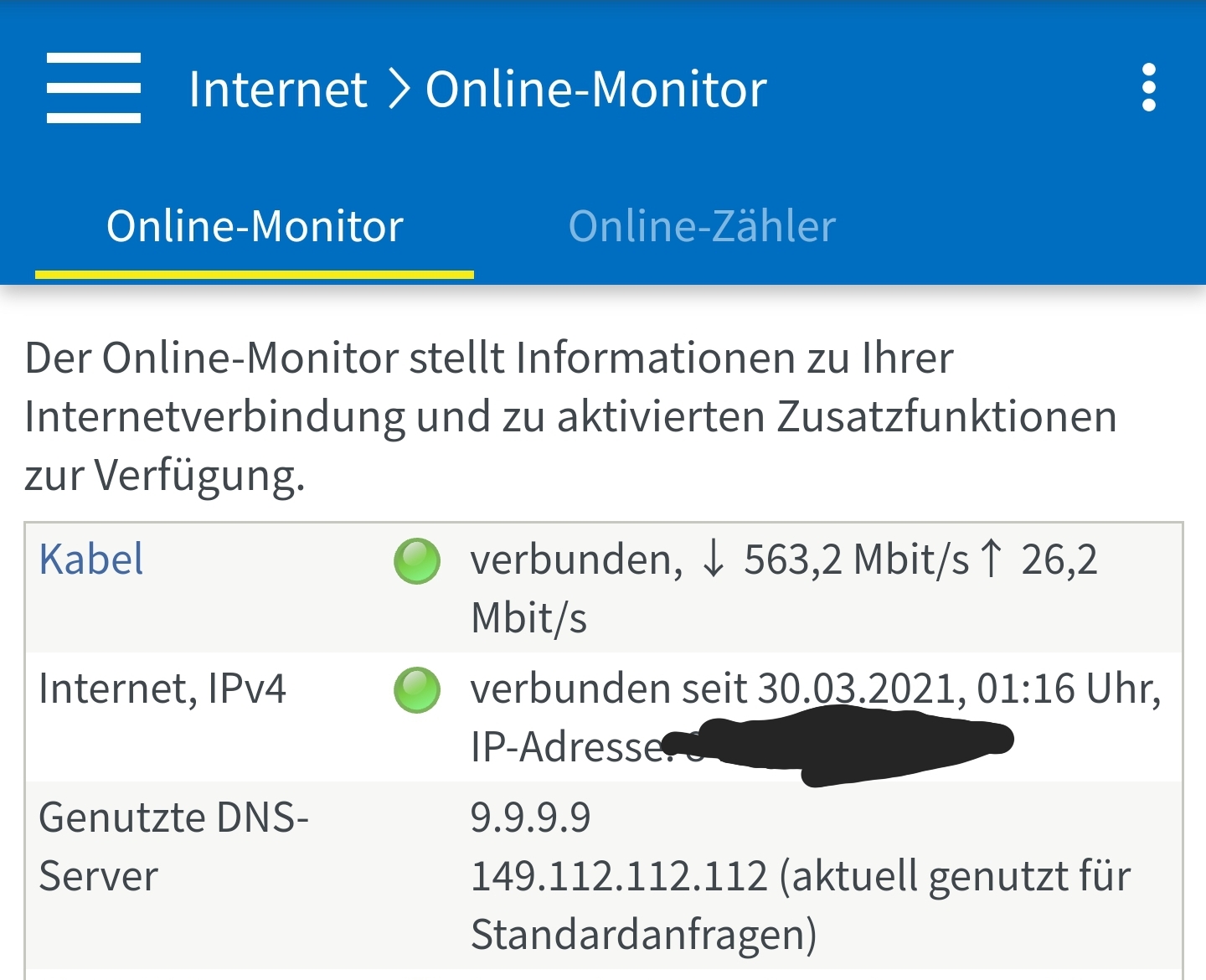This screenshot has height=980, width=1206.
Task: Click the green Internet IPv4 status indicator
Action: (417, 690)
